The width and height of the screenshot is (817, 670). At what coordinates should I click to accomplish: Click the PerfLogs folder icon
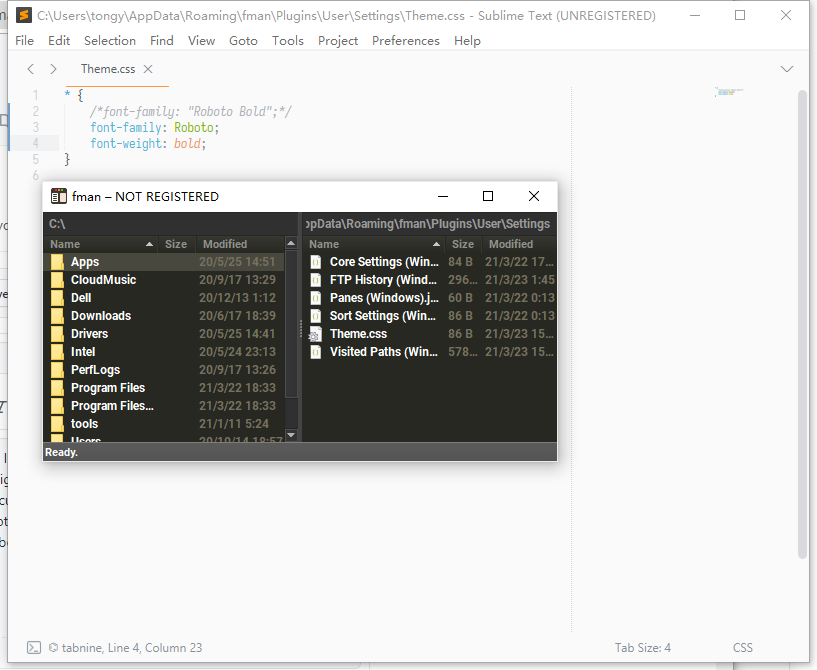point(57,370)
